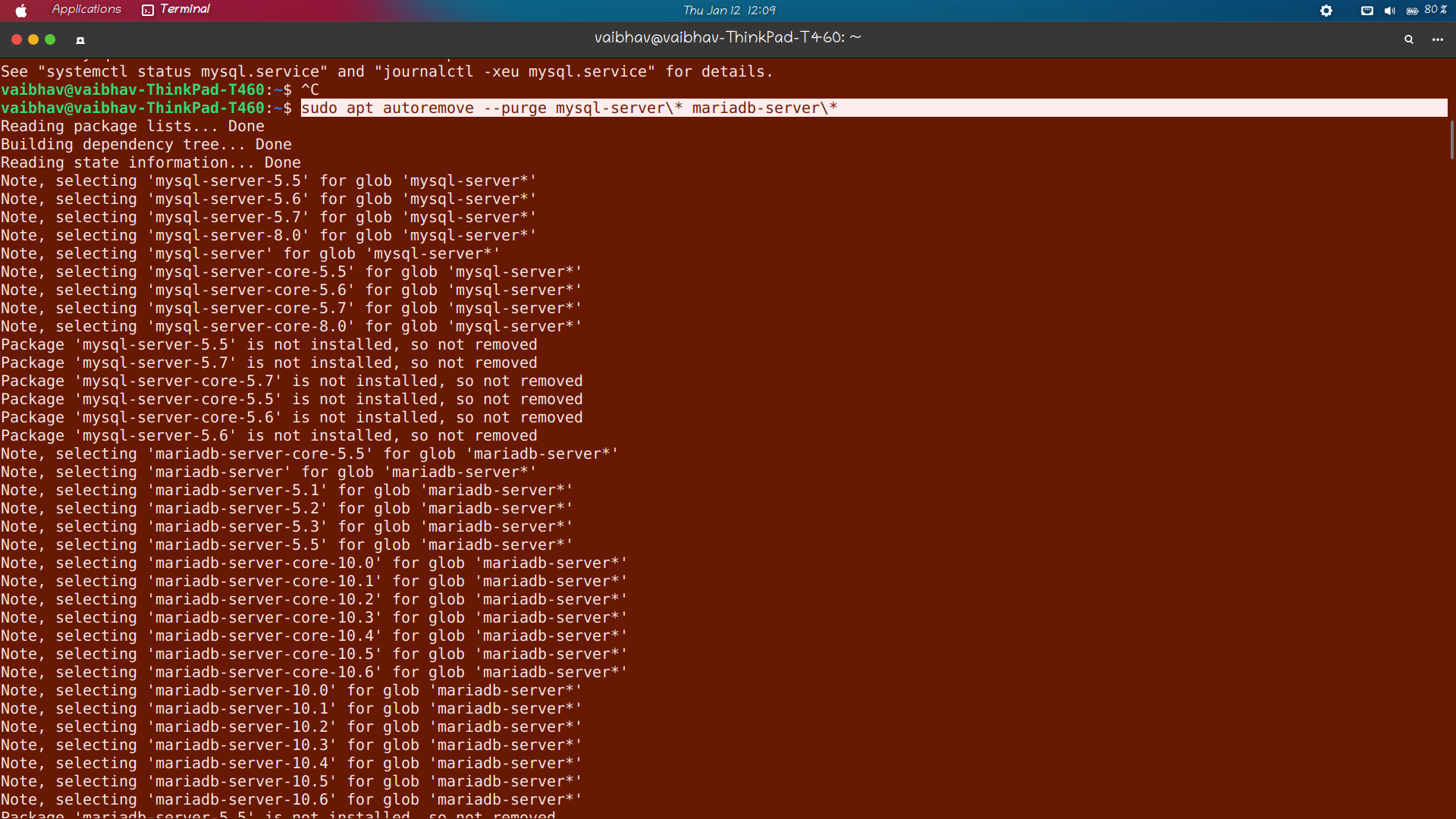
Task: Open the Applications menu
Action: point(86,10)
